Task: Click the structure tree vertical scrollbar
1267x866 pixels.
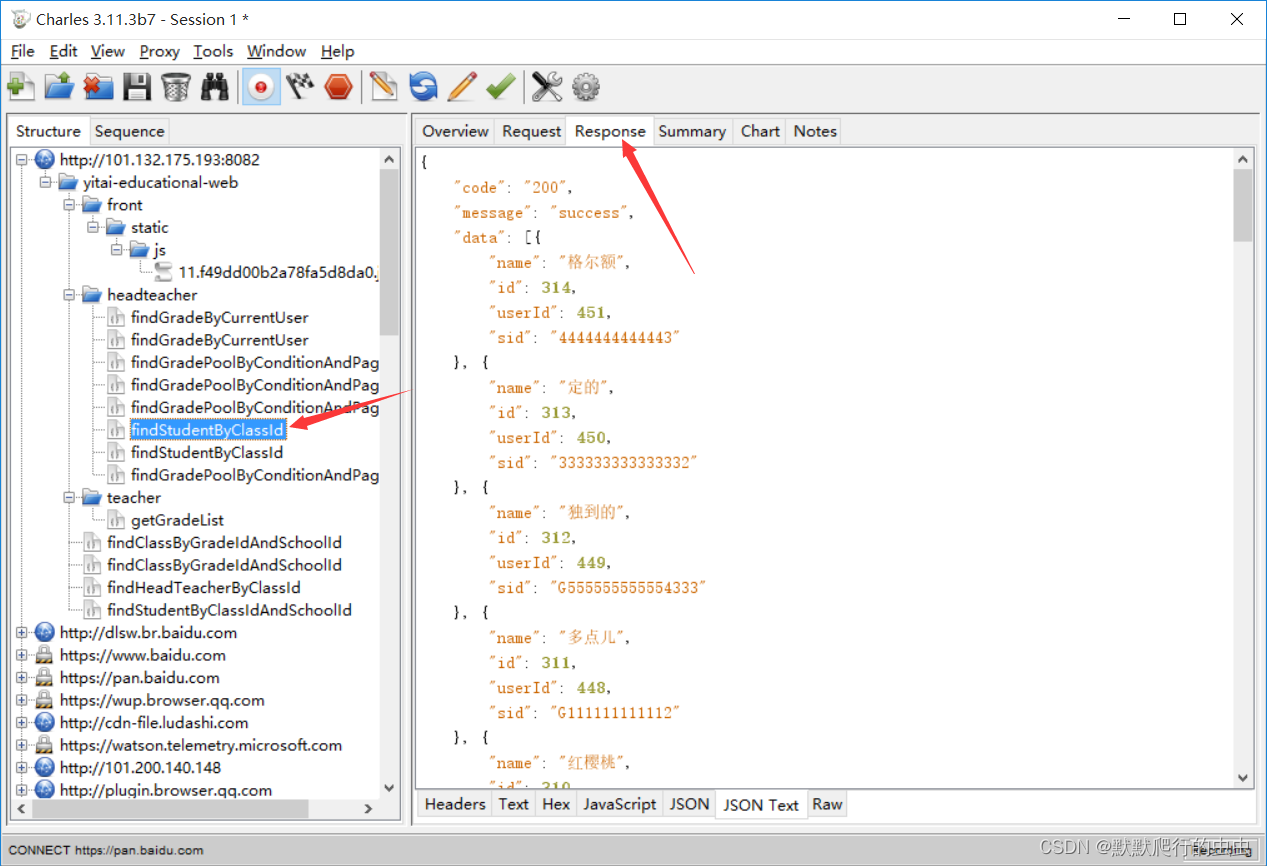Action: [x=389, y=250]
